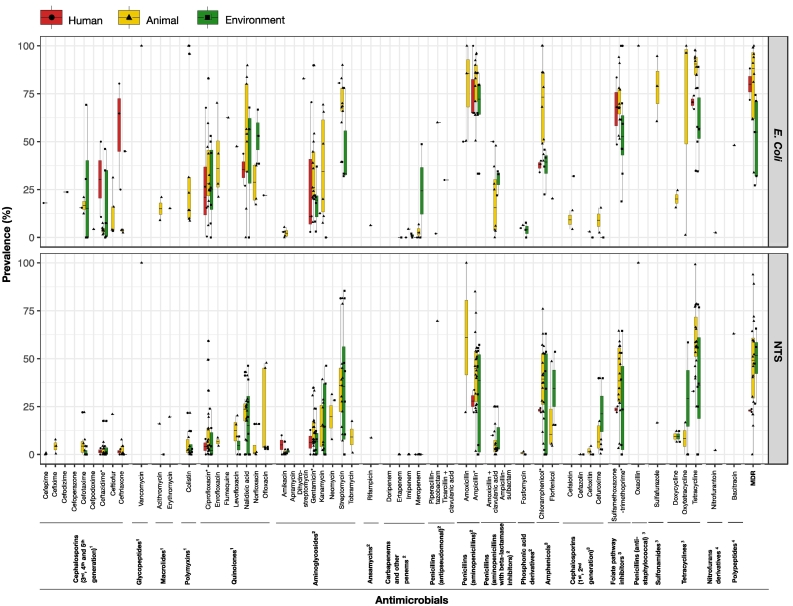Image resolution: width=793 pixels, height=606 pixels.
Task: Click the 'Nitrofurantoin' x-axis label
Action: (x=714, y=490)
